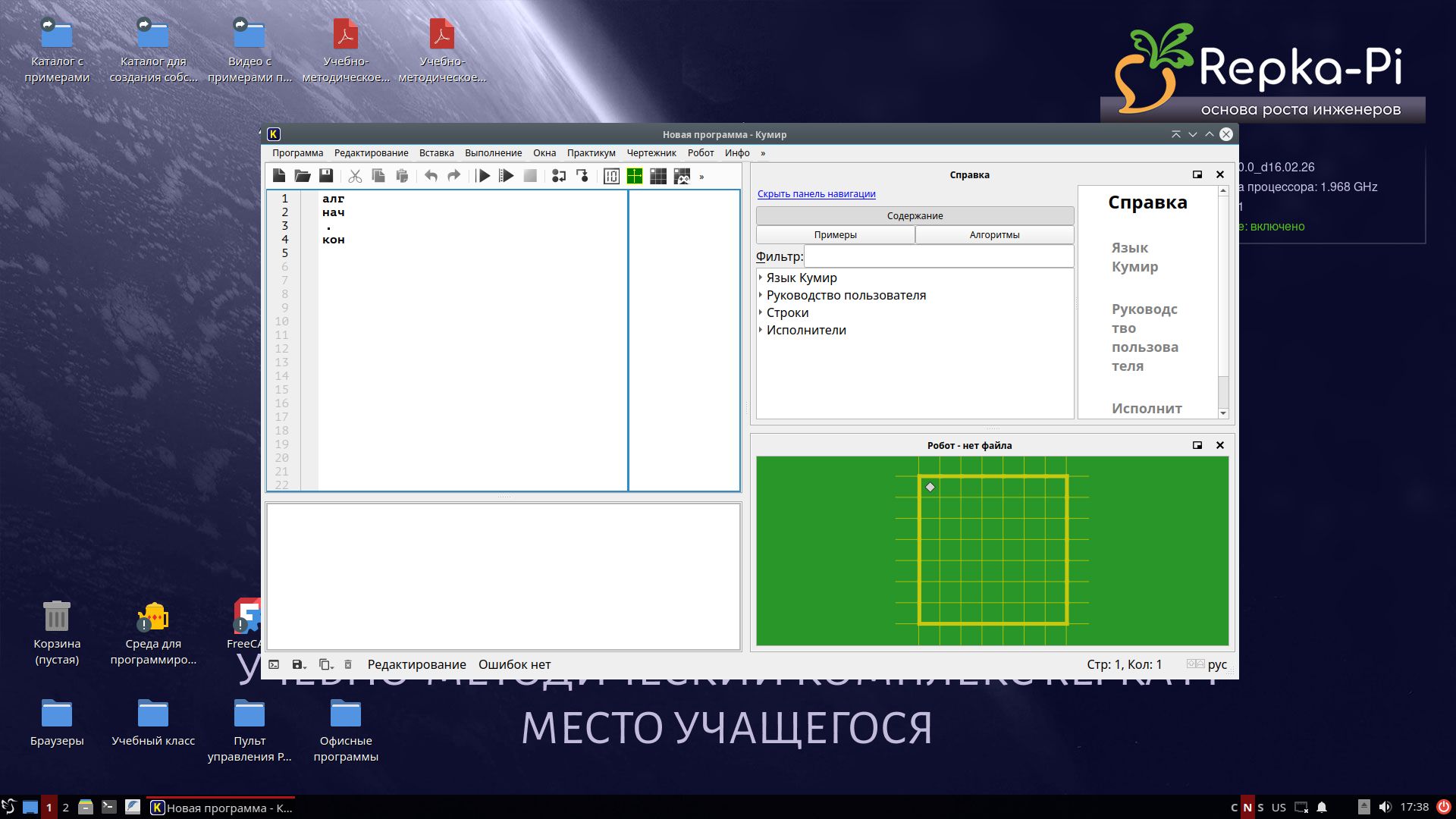Open the save output dropdown in status bar

click(299, 664)
